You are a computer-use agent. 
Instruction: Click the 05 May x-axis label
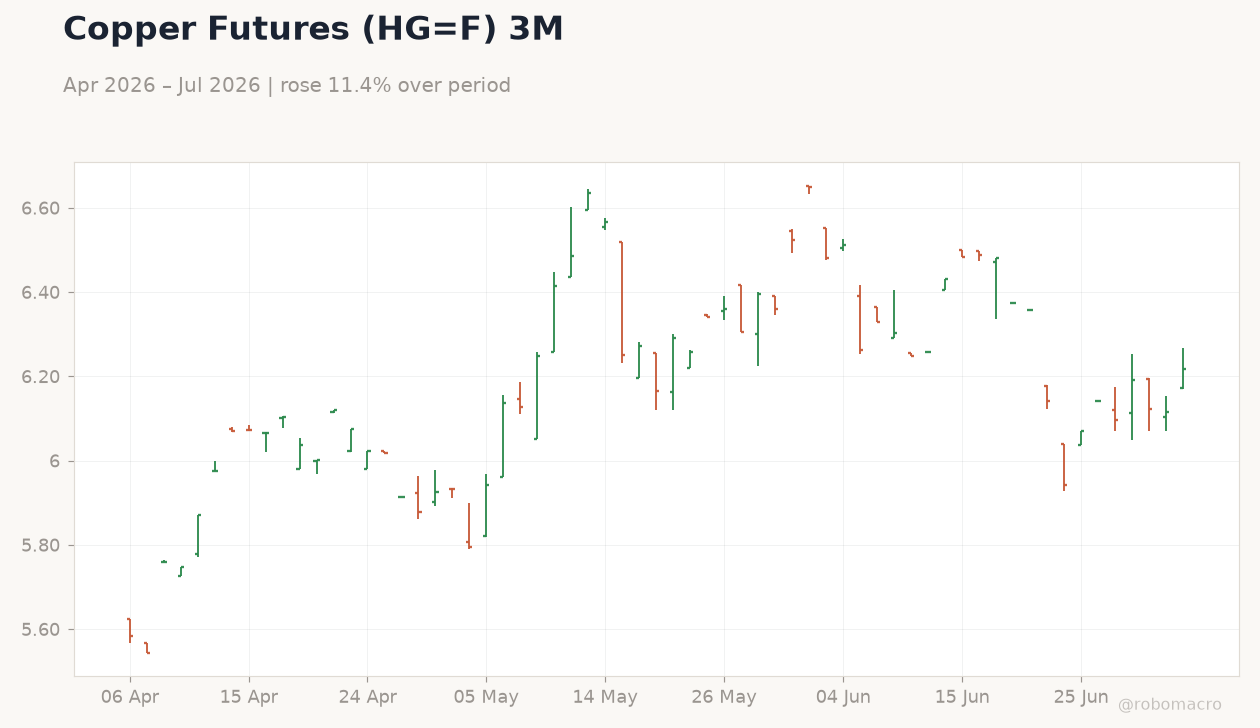coord(486,697)
